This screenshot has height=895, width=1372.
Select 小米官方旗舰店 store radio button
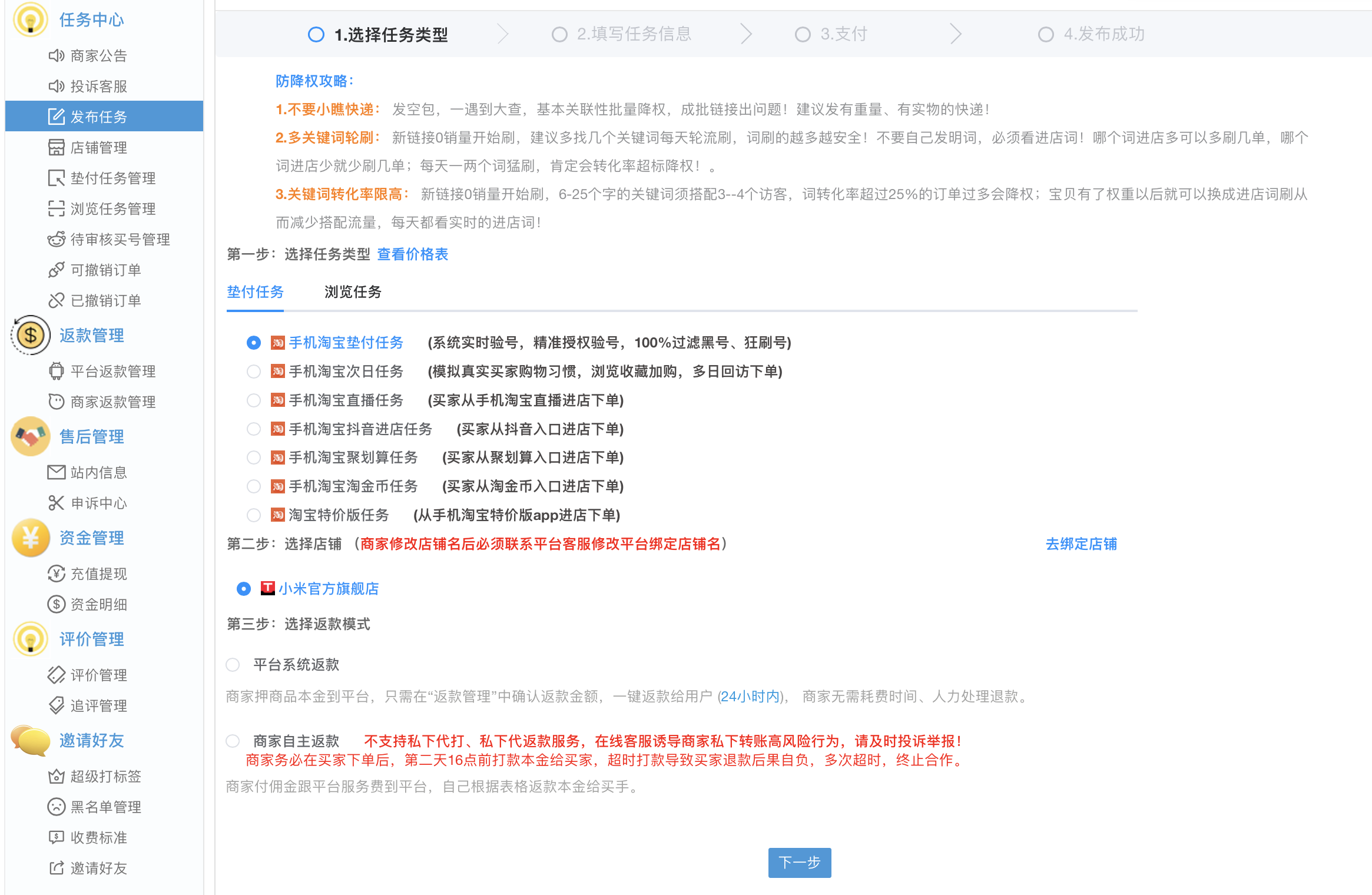[244, 589]
